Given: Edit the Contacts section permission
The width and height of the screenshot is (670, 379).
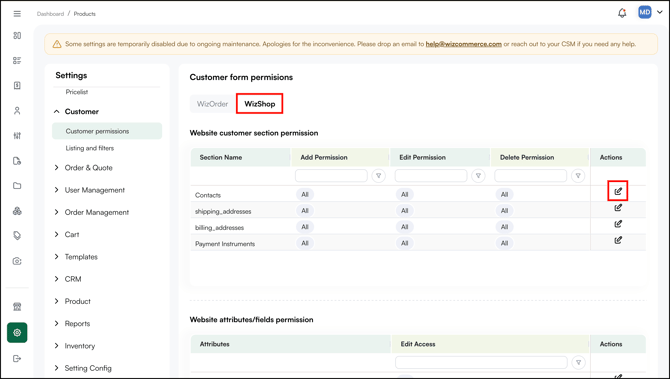Looking at the screenshot, I should pos(618,191).
